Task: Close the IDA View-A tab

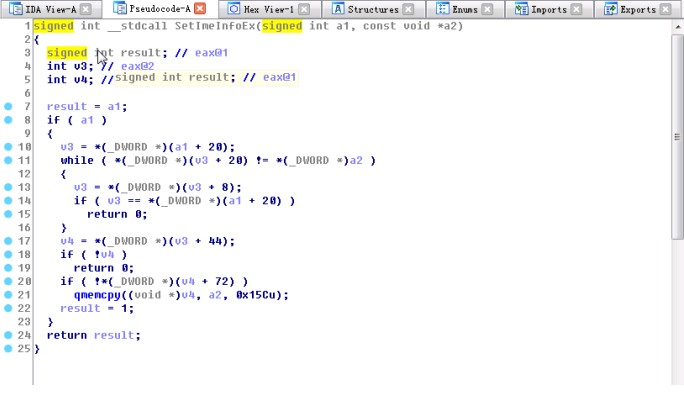Action: (x=86, y=9)
